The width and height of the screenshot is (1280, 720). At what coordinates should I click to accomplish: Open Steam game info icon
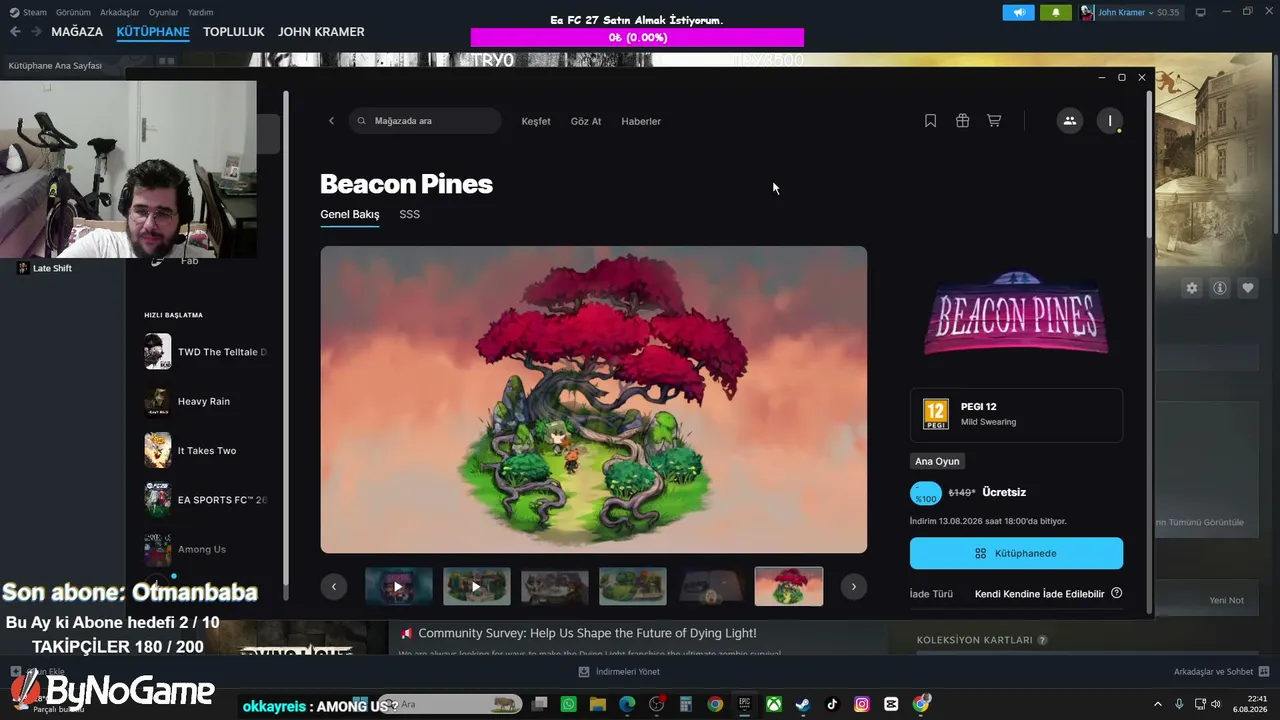(x=1220, y=288)
